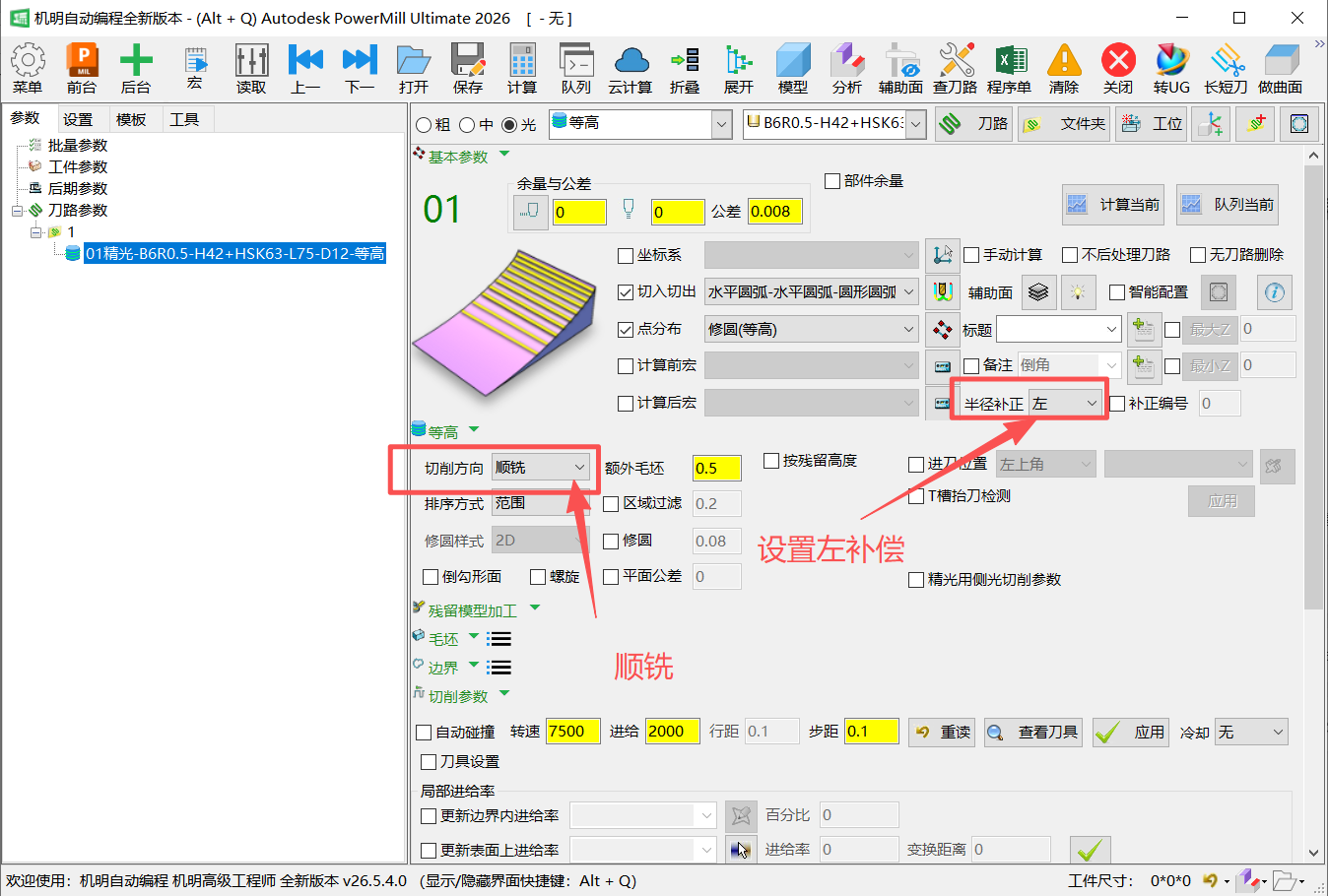The width and height of the screenshot is (1328, 896).
Task: Click the 公差 0.008 input field
Action: (775, 212)
